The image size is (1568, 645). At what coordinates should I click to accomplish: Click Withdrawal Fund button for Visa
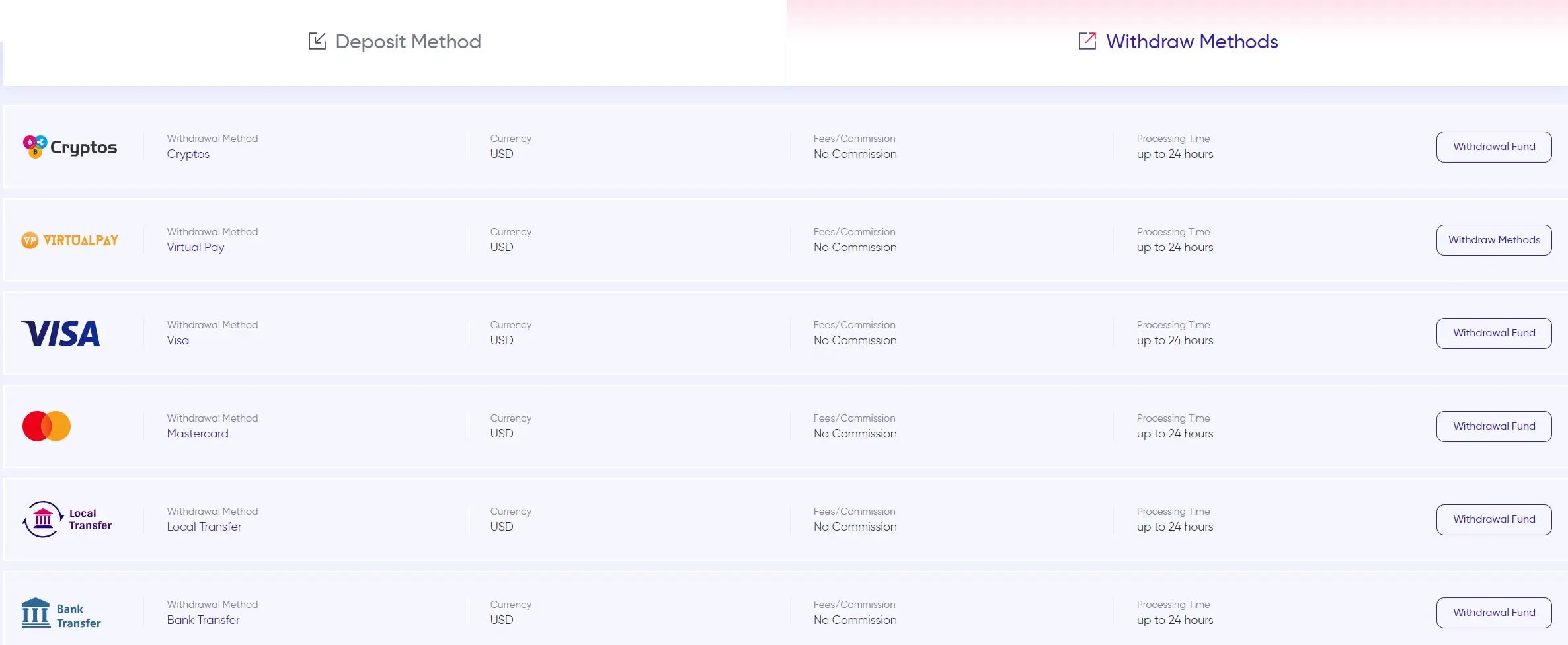[1494, 333]
